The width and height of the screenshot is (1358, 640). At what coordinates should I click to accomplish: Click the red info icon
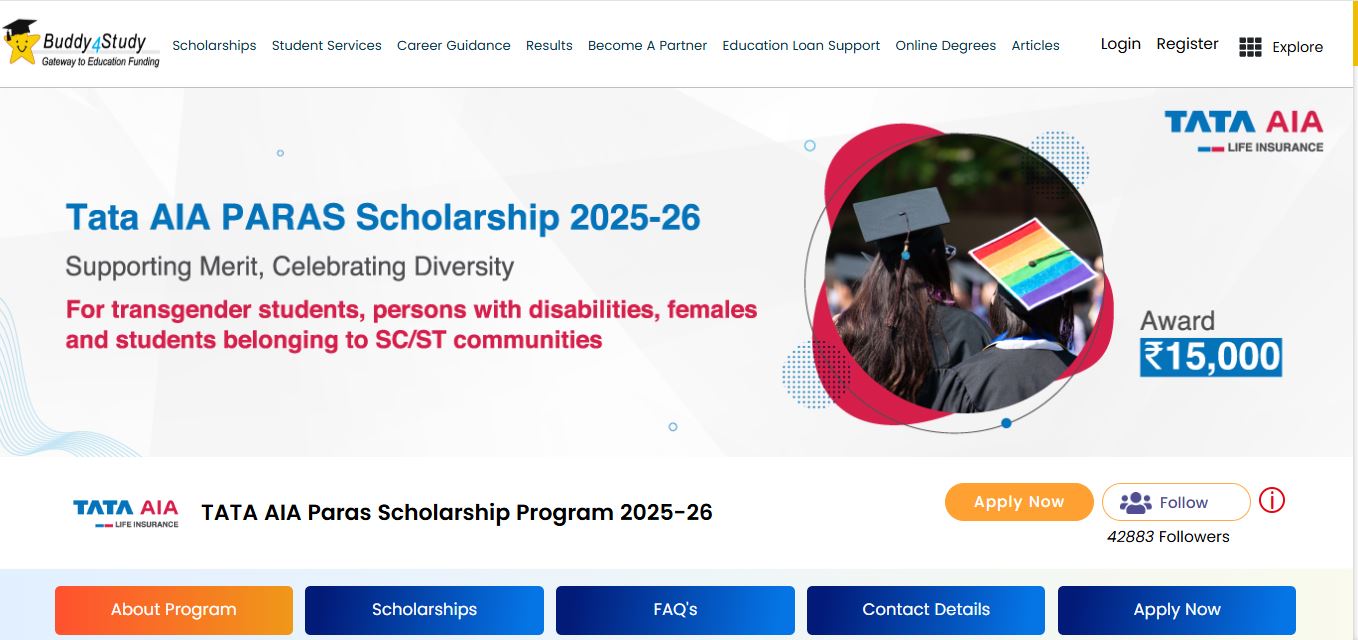click(x=1271, y=500)
